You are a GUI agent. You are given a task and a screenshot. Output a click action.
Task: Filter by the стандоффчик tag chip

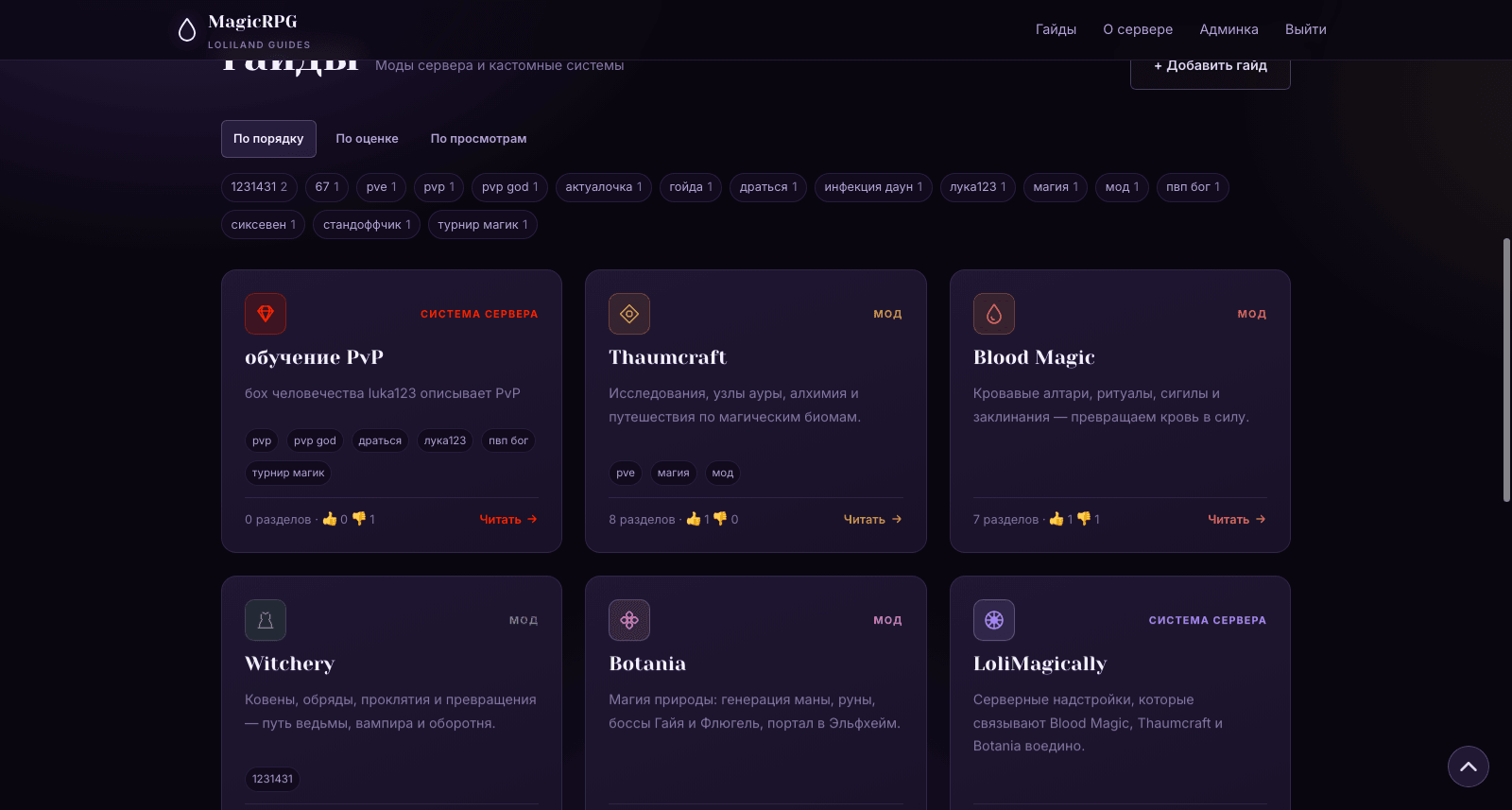click(x=367, y=225)
